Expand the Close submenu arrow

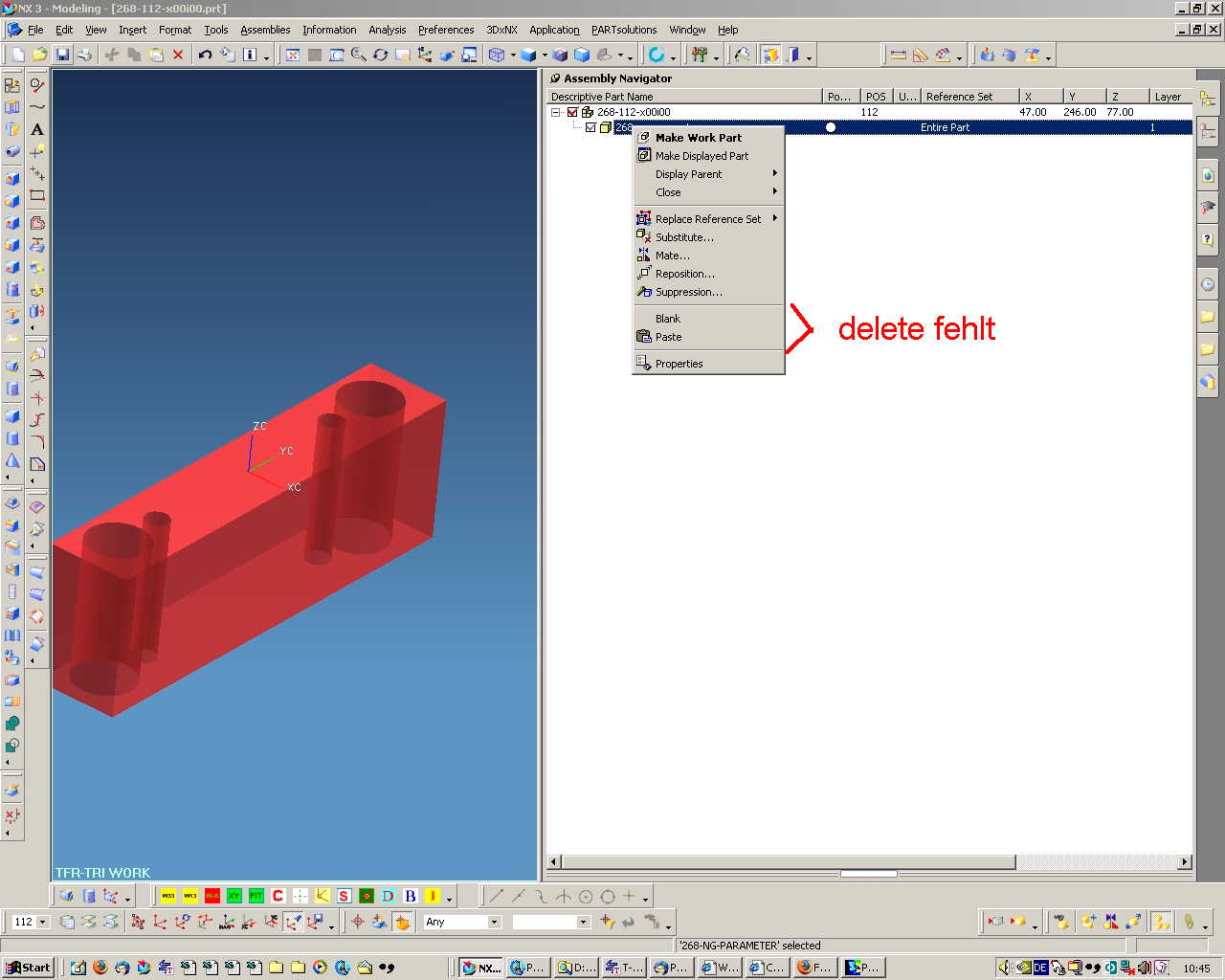pos(775,192)
